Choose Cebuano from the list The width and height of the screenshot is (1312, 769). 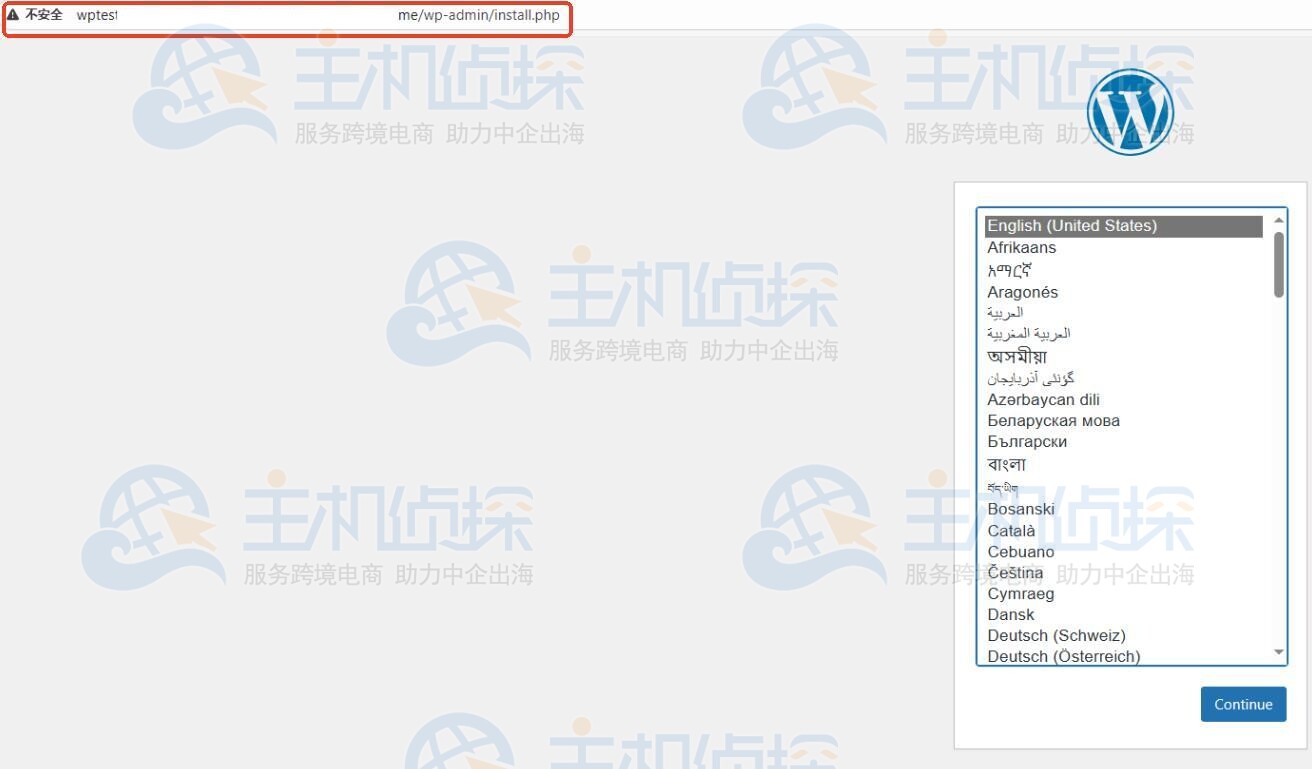click(1021, 551)
